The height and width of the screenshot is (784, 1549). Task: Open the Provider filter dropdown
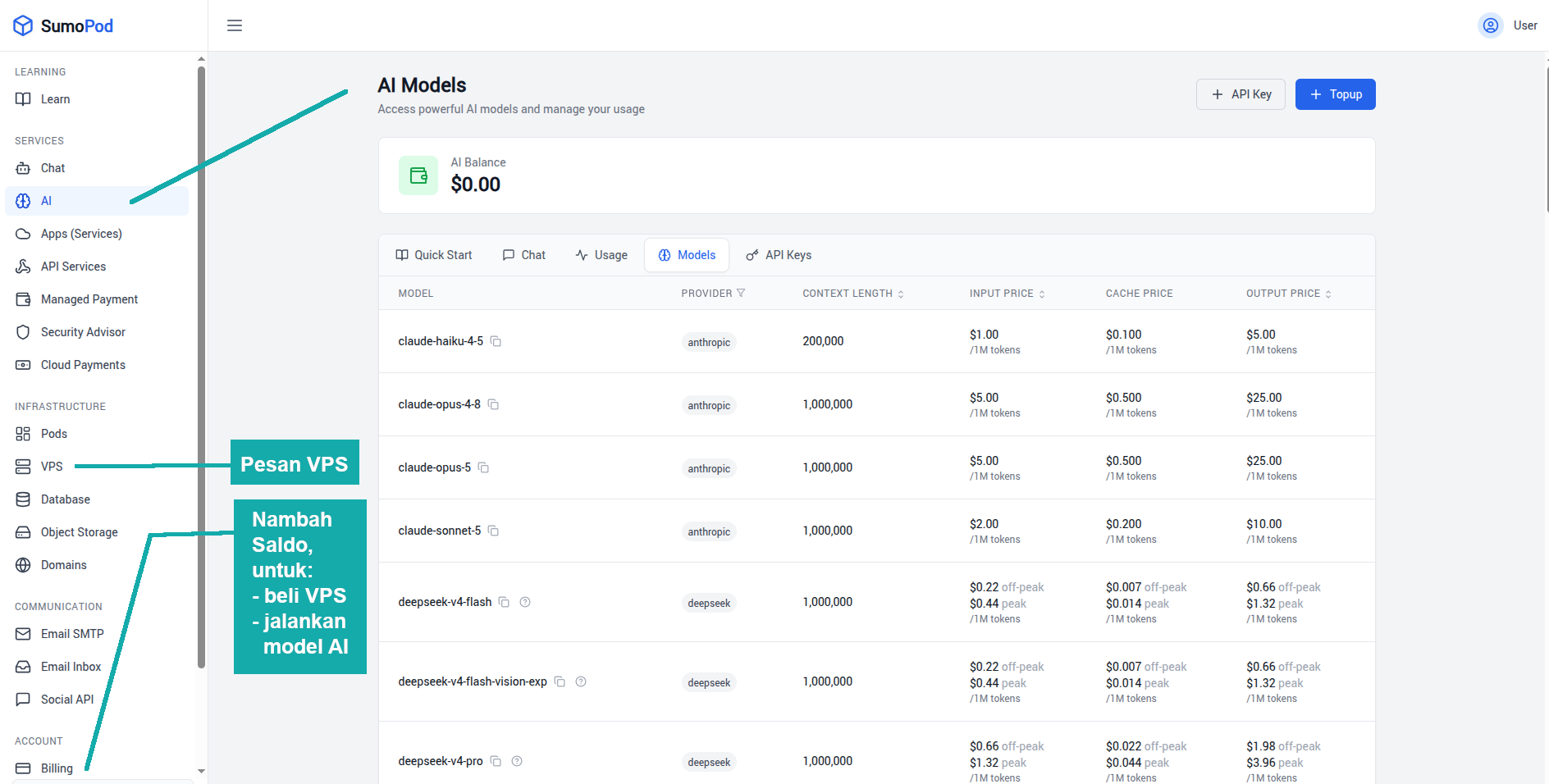[x=741, y=293]
